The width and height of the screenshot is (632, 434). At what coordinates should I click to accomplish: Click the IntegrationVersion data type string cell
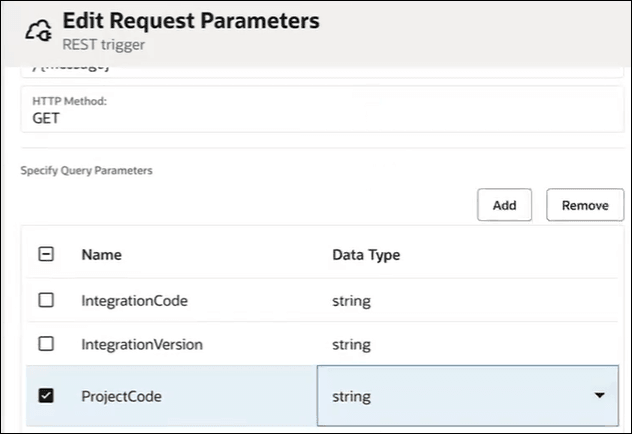tap(351, 344)
